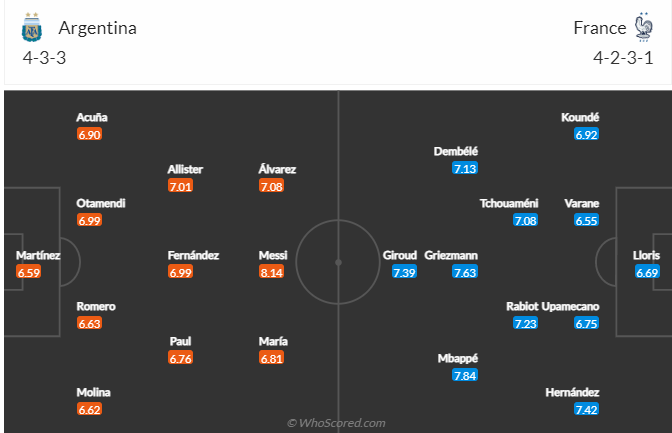Select Martínez's 6.59 rating badge
Viewport: 672px width, 433px height.
(29, 272)
